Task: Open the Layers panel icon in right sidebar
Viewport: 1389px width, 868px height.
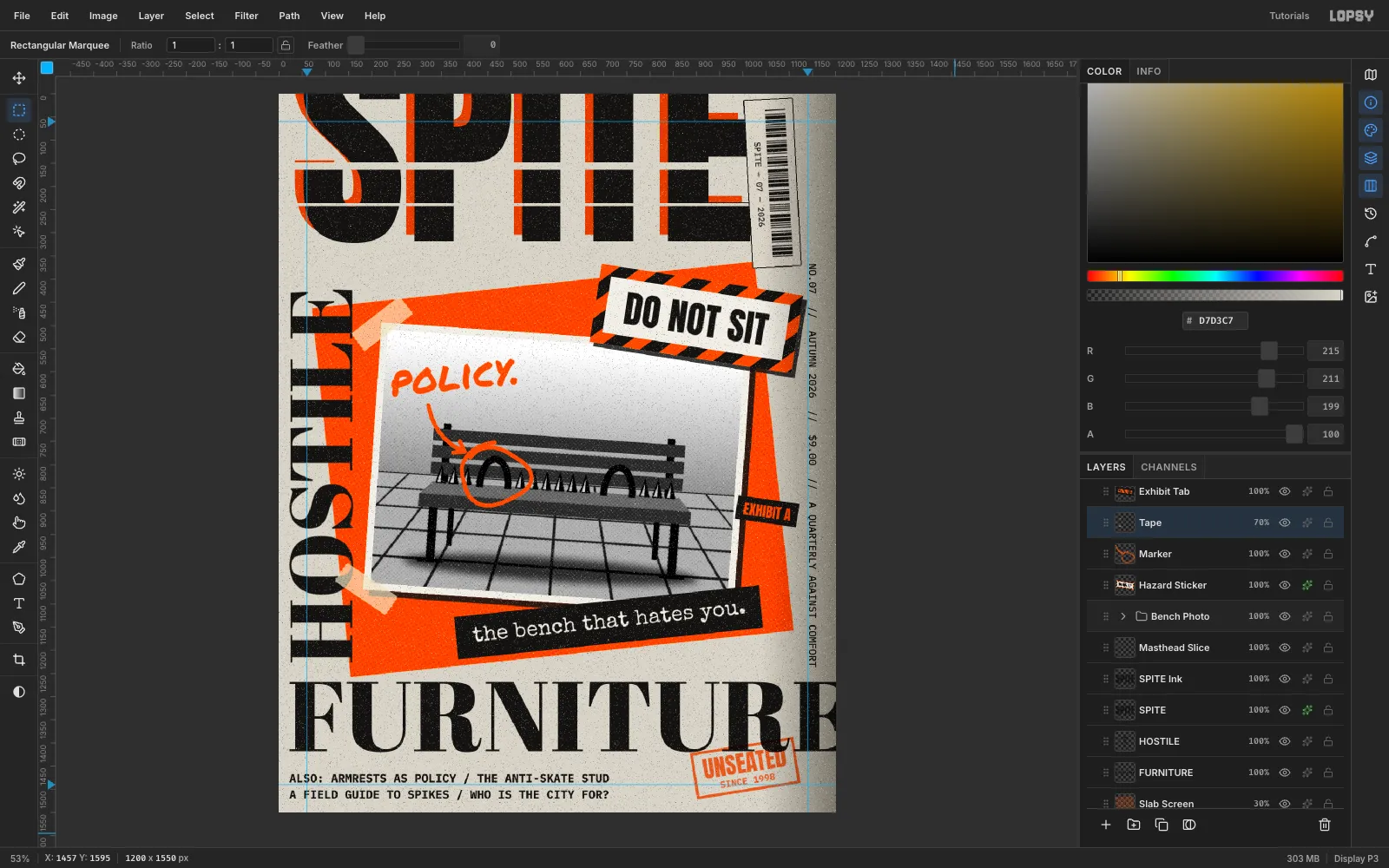Action: (1371, 158)
